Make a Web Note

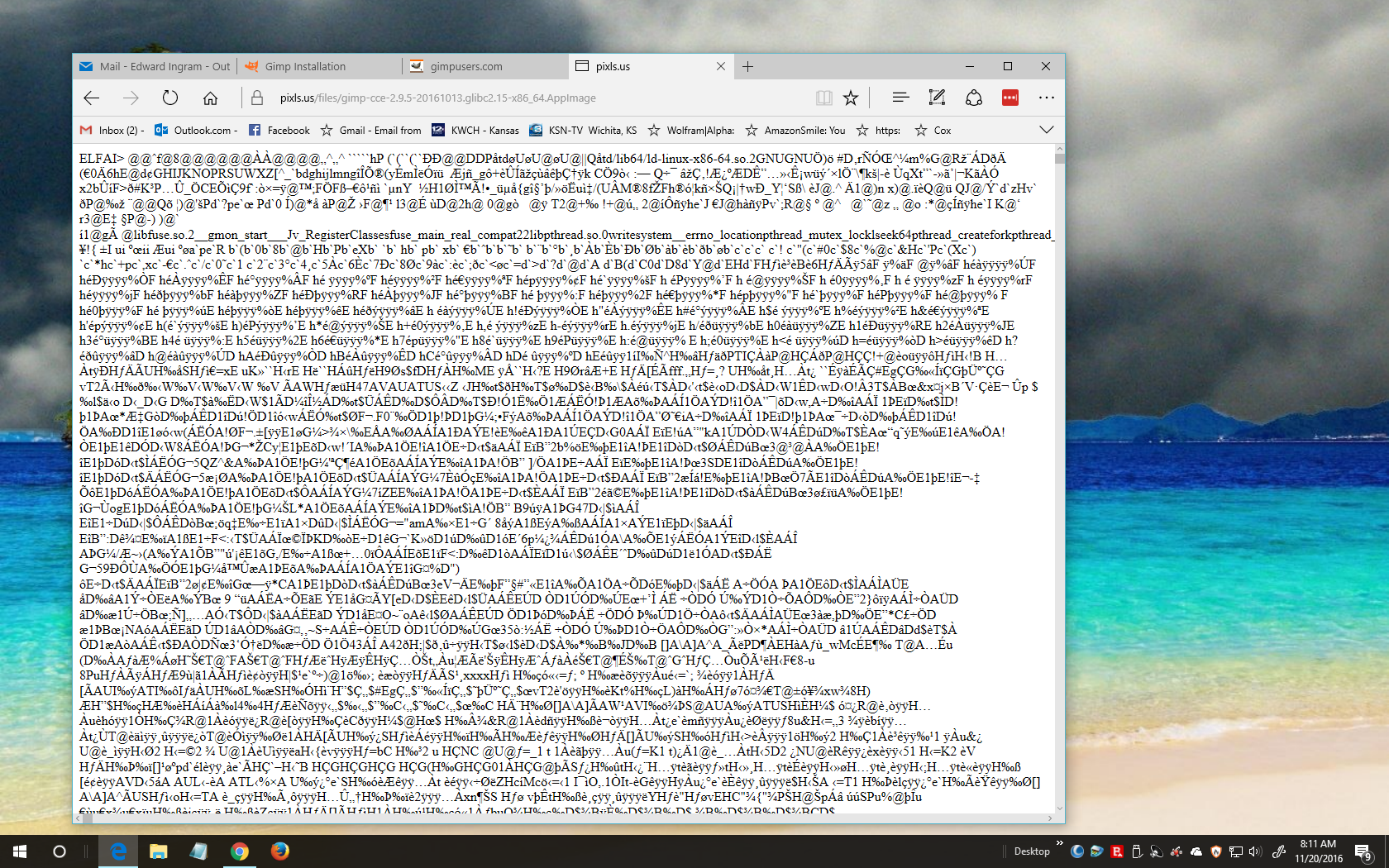(x=937, y=98)
